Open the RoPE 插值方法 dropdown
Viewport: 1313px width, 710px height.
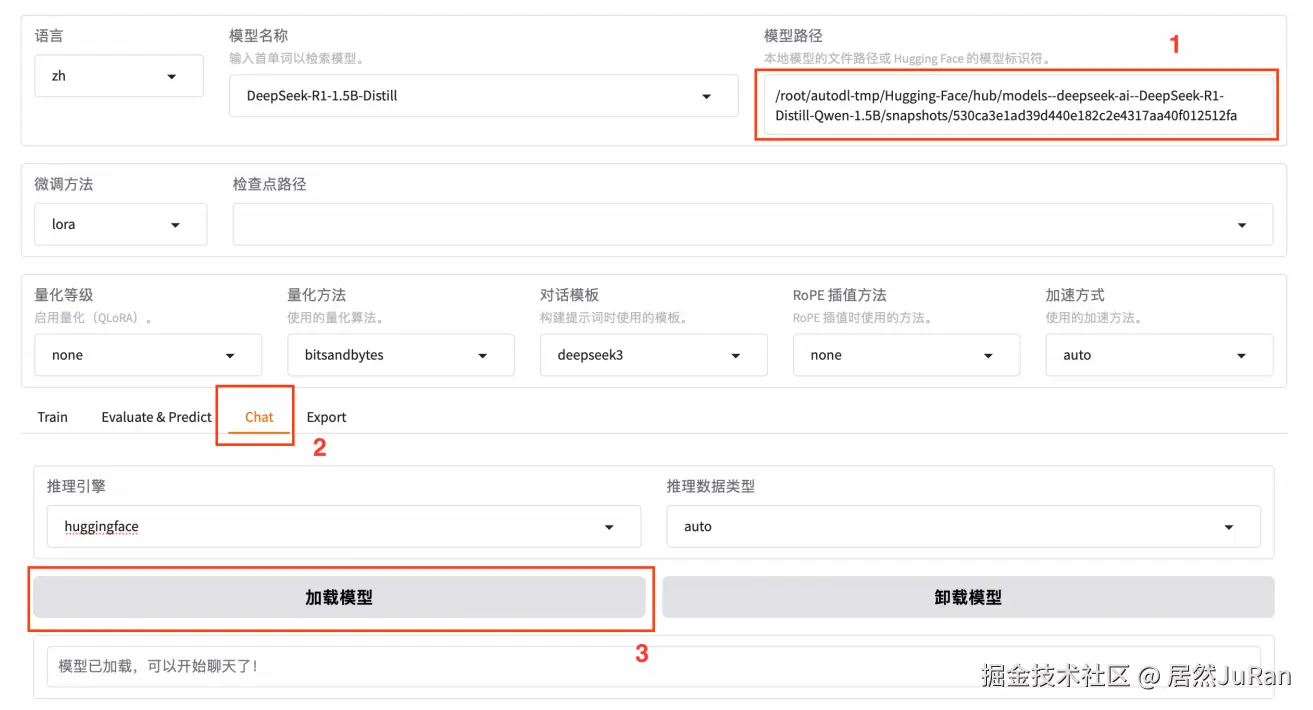coord(906,355)
